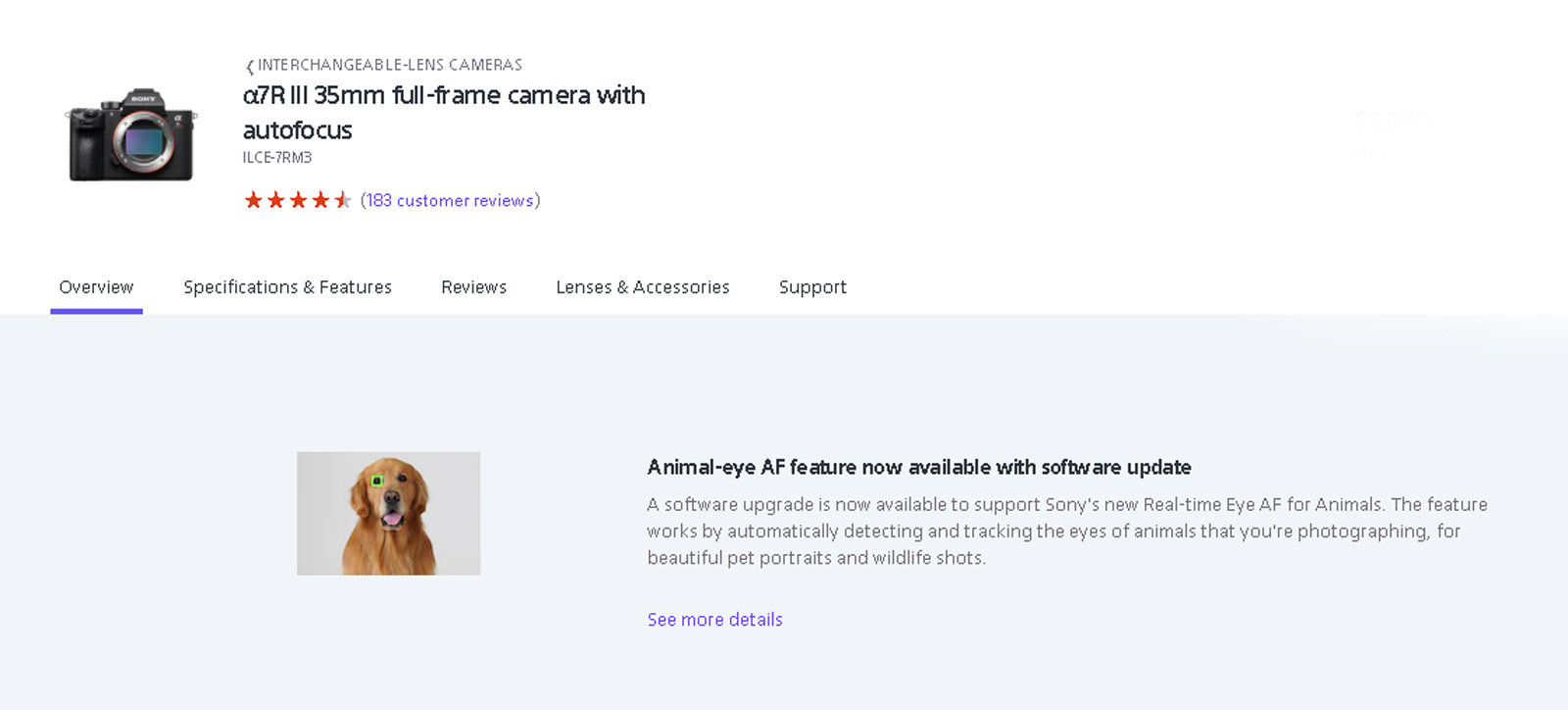Open the 183 customer reviews link
Viewport: 1568px width, 710px height.
click(450, 200)
